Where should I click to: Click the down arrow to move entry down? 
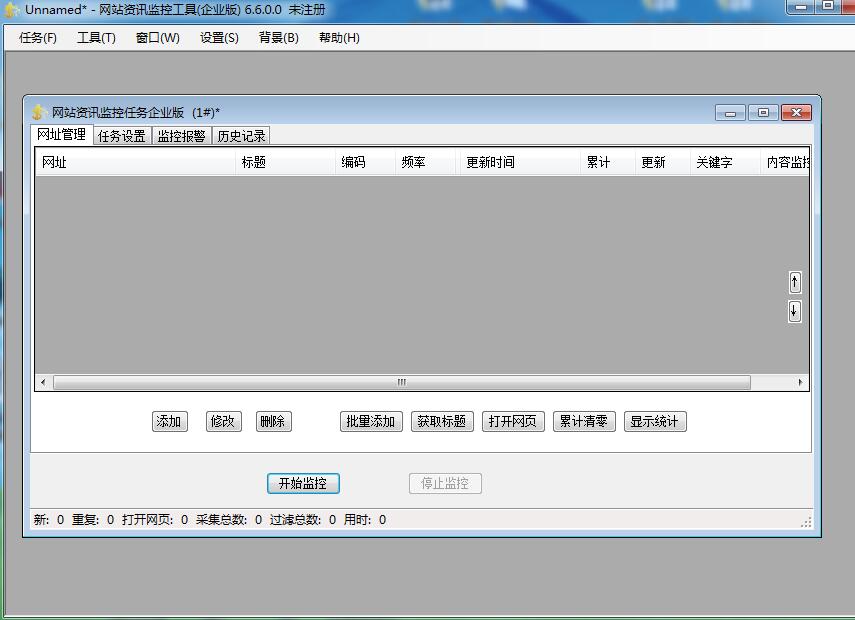[x=793, y=312]
